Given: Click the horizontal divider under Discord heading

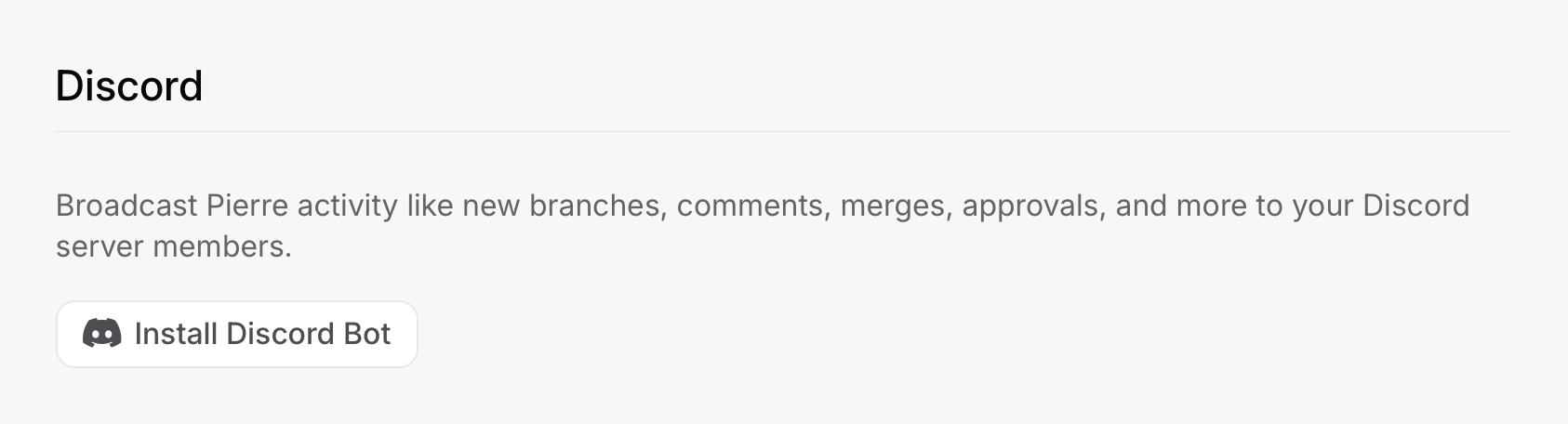Looking at the screenshot, I should [x=782, y=132].
